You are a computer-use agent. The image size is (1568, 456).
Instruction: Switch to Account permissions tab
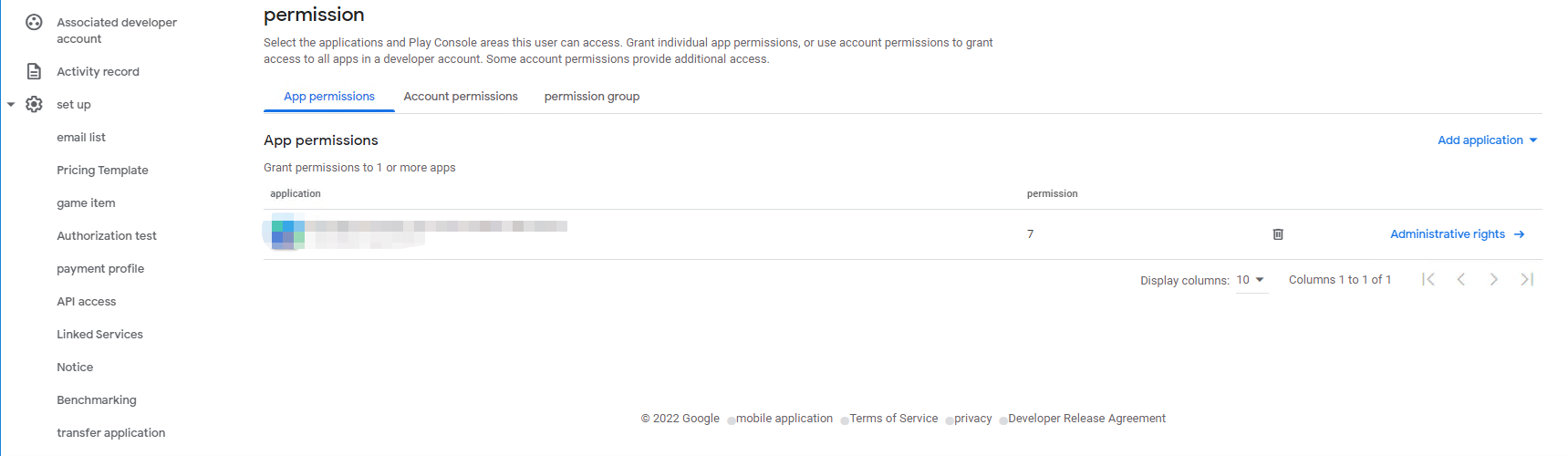tap(461, 97)
